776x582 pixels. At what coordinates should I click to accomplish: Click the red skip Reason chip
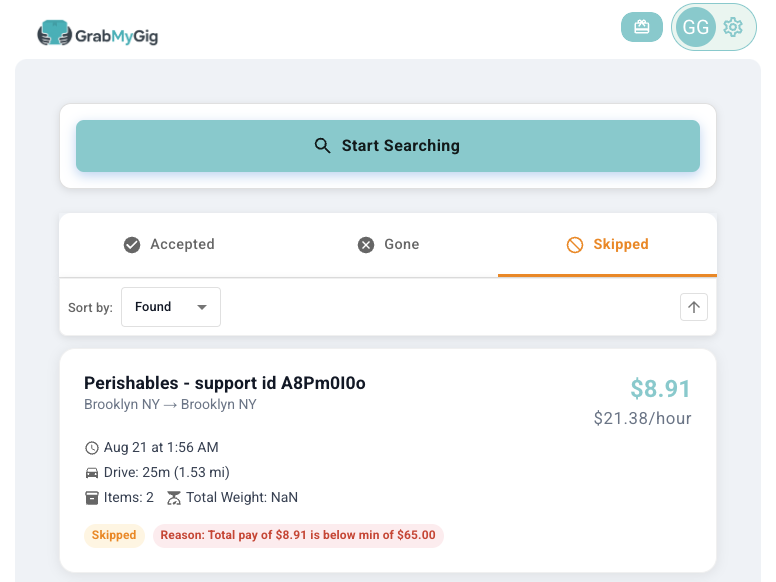tap(298, 535)
